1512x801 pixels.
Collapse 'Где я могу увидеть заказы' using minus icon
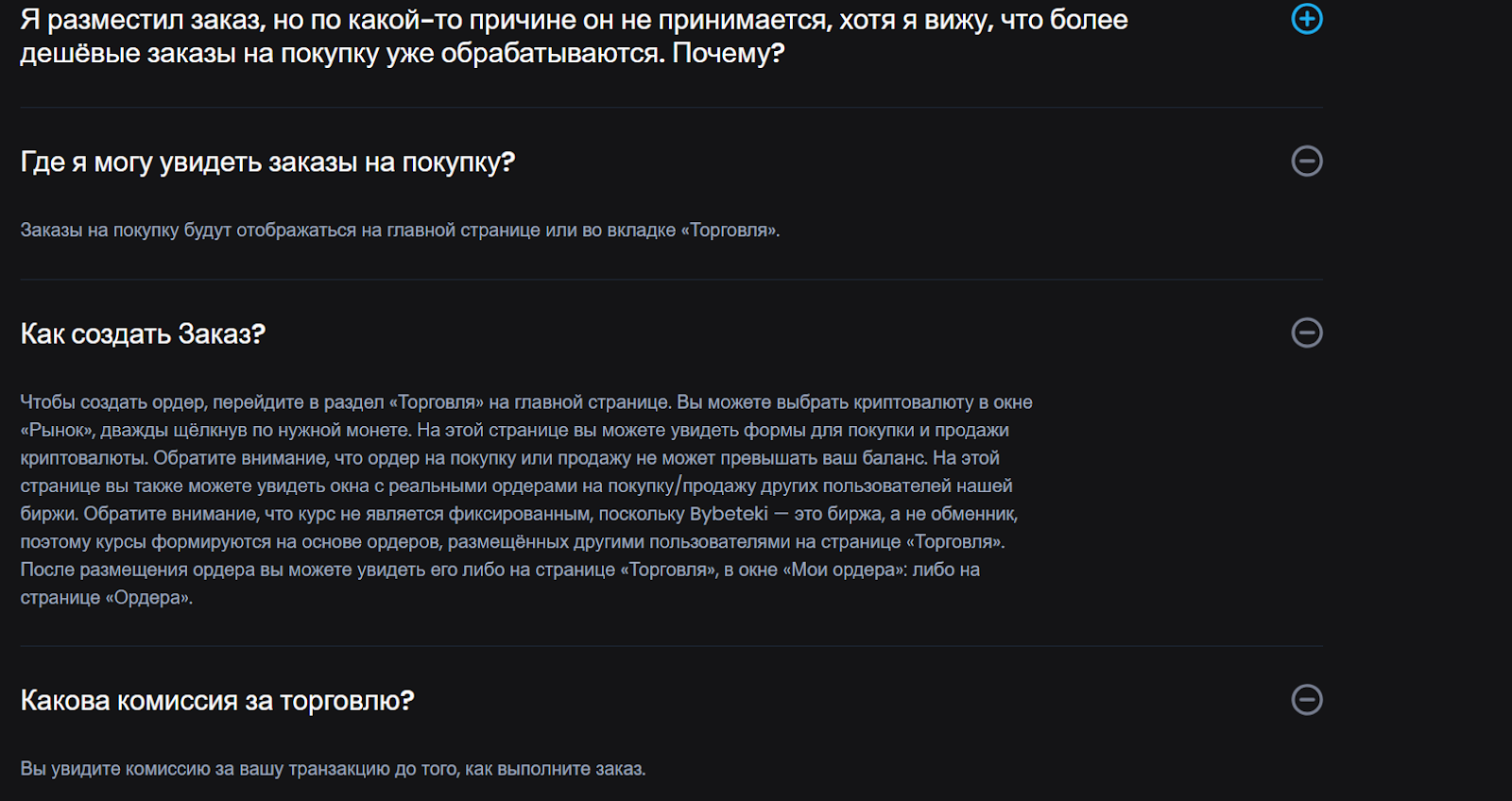coord(1307,162)
